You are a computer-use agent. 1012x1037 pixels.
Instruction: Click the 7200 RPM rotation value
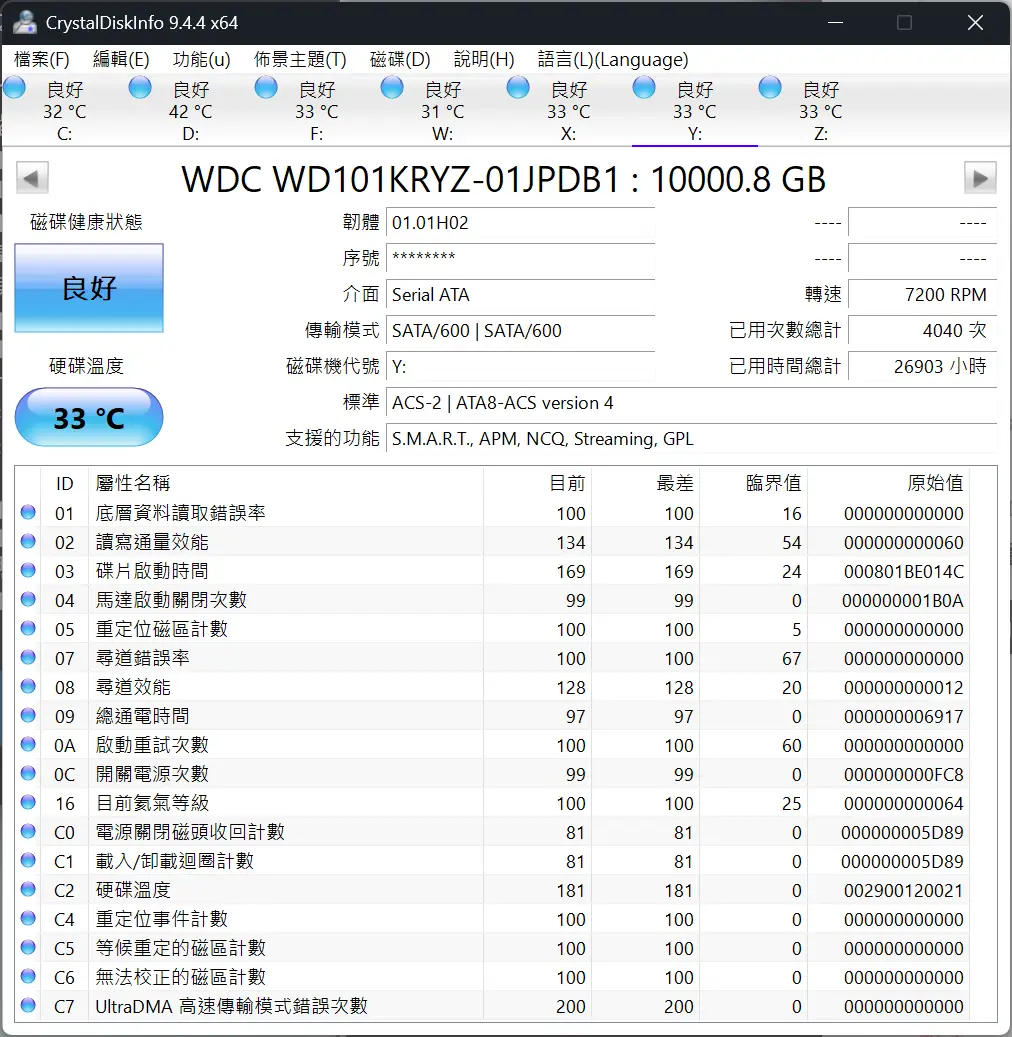(x=922, y=294)
